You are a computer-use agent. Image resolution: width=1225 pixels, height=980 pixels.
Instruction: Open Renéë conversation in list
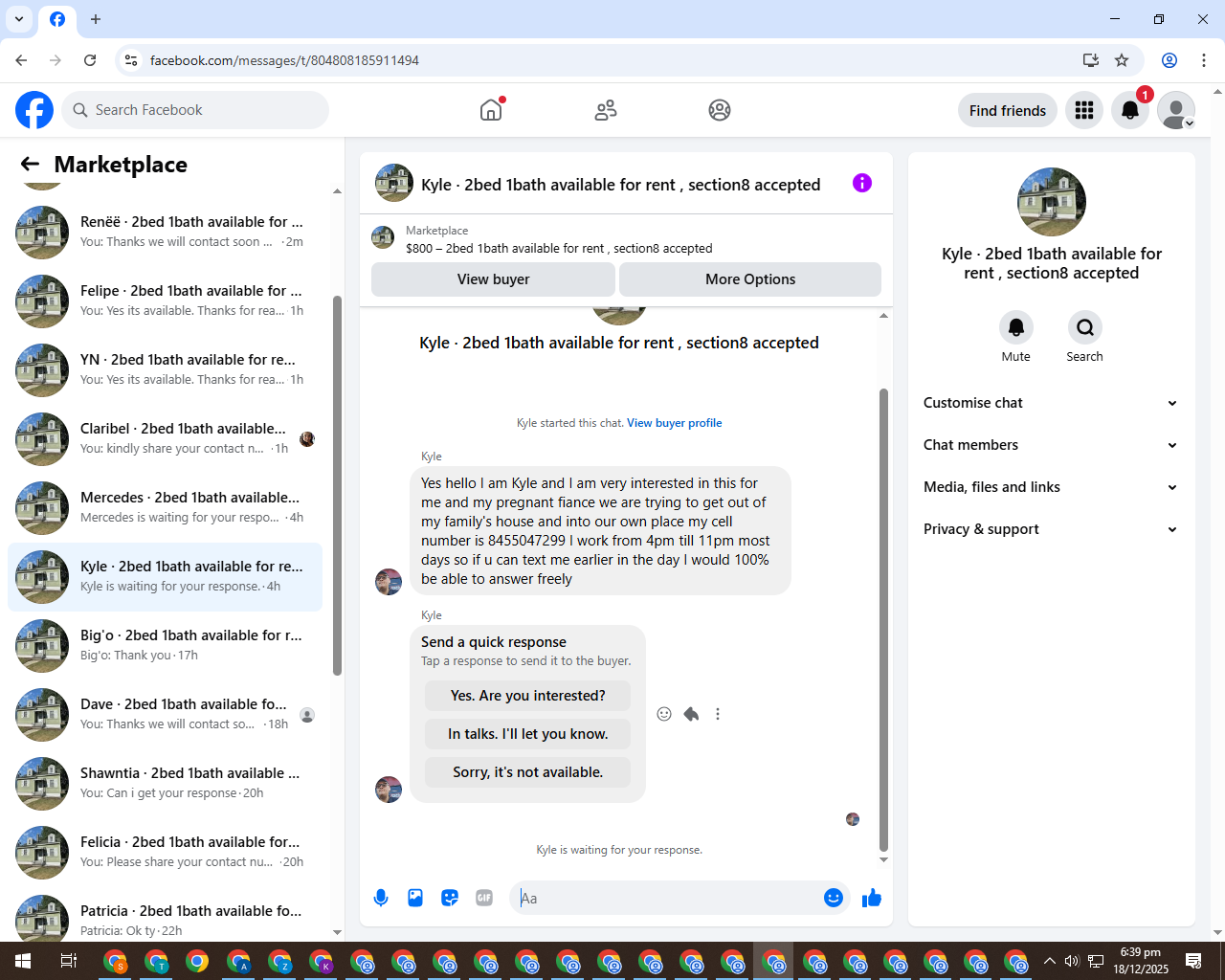(165, 232)
